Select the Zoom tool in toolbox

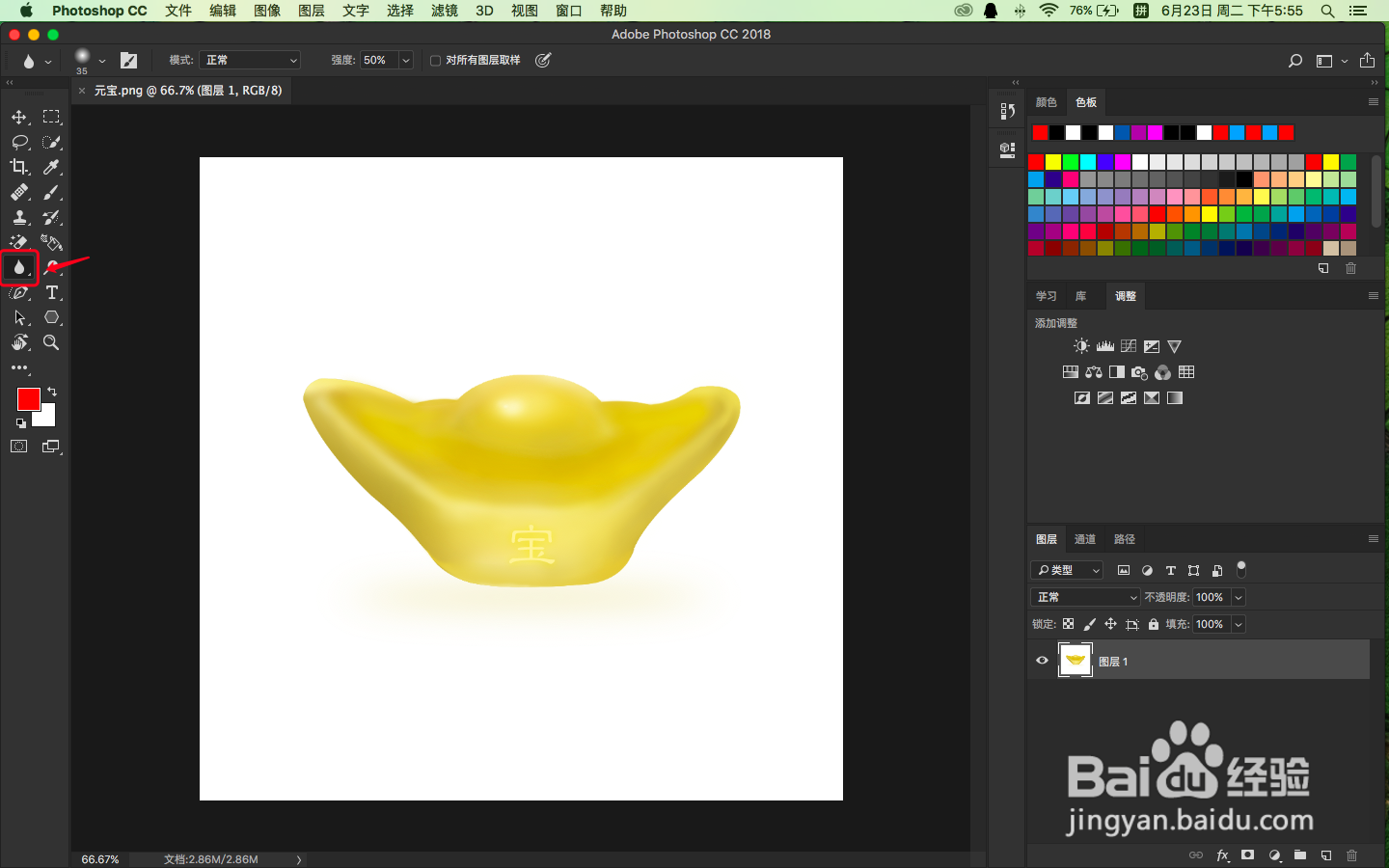click(52, 342)
